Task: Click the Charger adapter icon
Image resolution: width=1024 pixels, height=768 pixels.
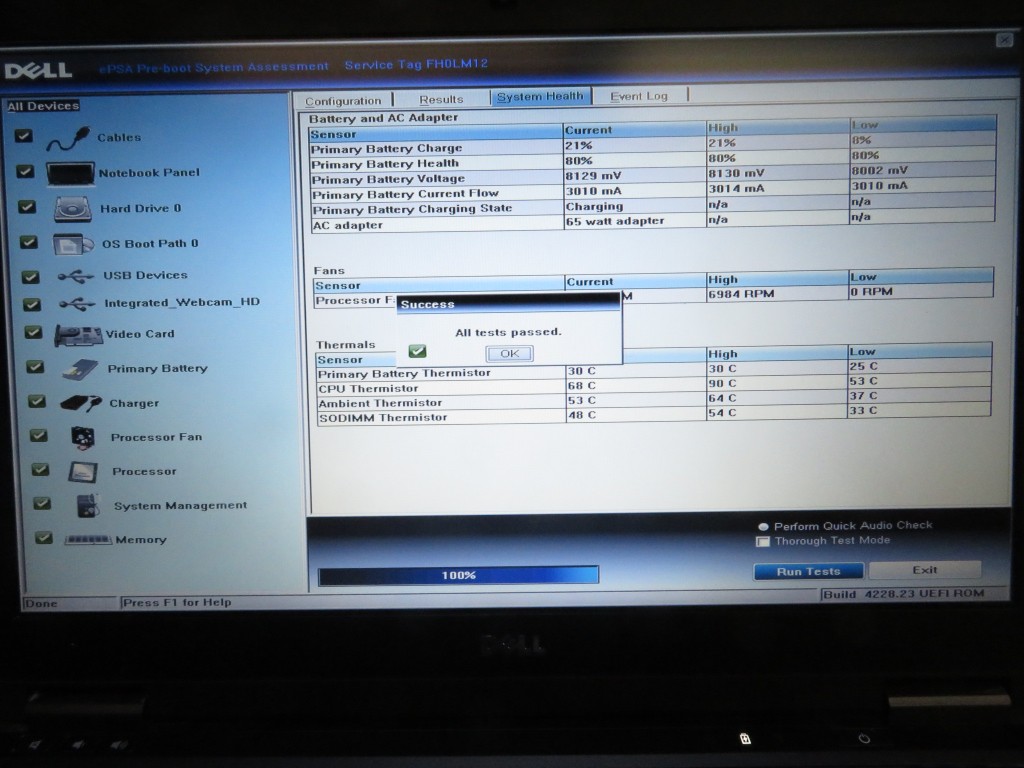Action: [x=81, y=403]
